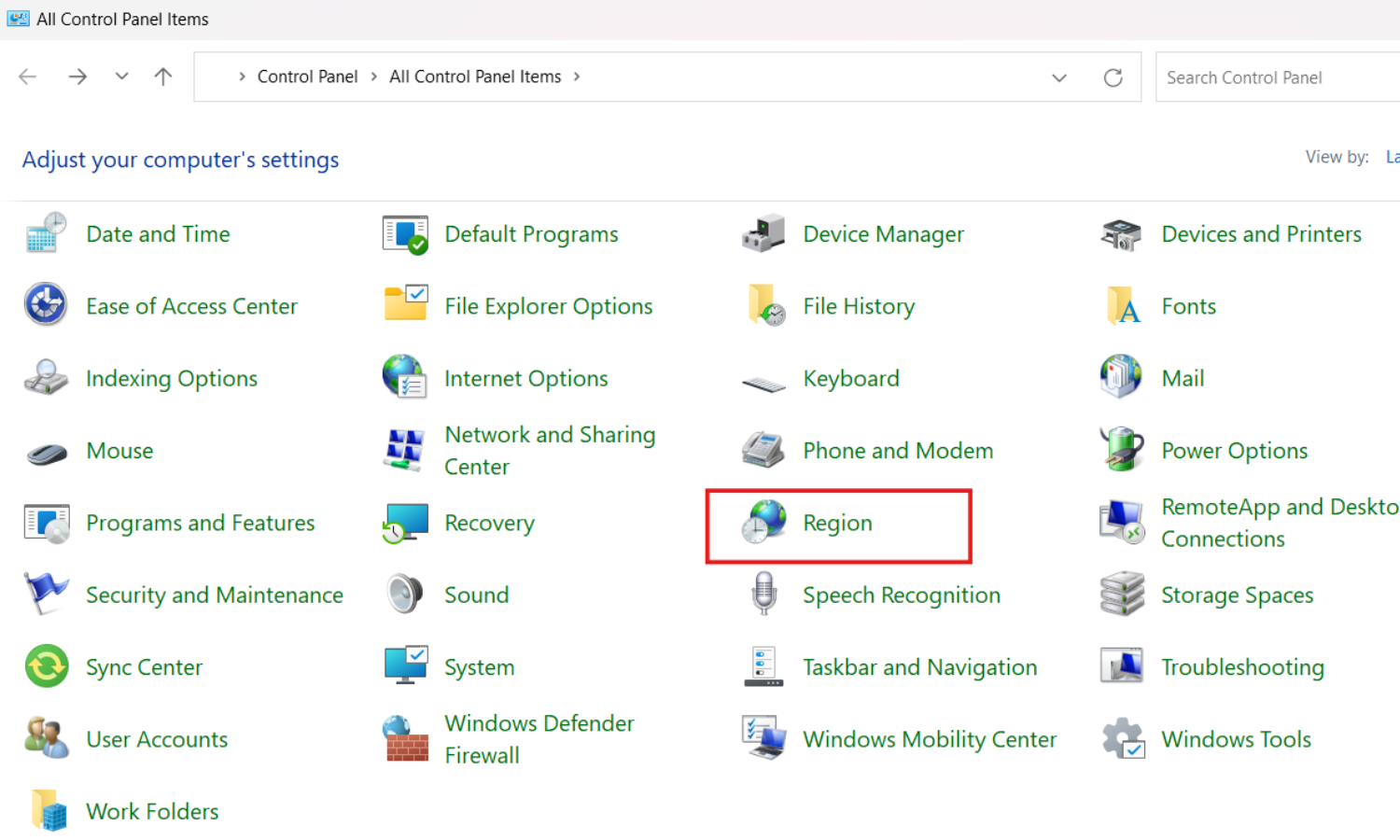Screen dimensions: 1400x840
Task: Open Network and Sharing Center link
Action: 549,450
